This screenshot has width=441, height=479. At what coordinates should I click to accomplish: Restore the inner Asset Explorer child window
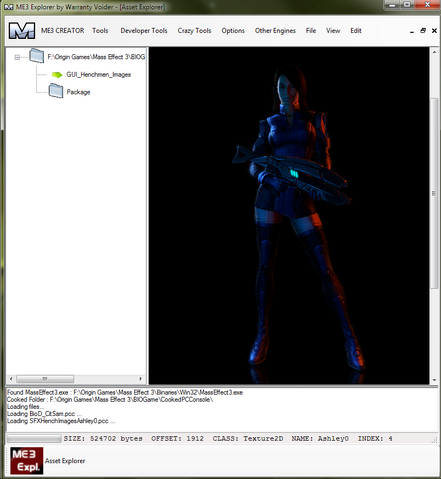coord(423,31)
